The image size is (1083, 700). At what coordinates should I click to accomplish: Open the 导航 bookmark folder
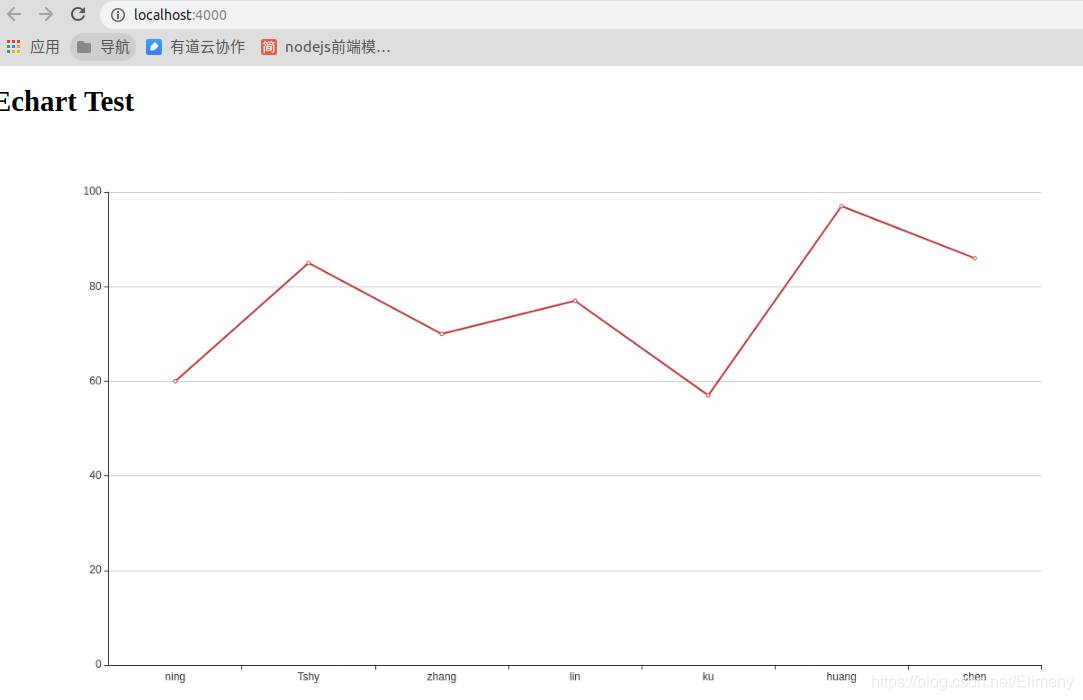103,47
